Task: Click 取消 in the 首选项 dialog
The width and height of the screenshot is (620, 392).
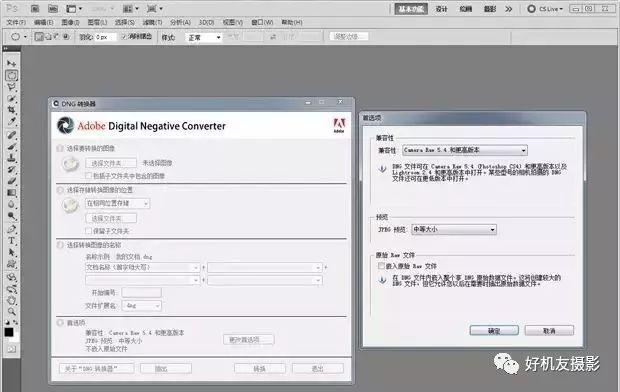Action: [x=549, y=330]
